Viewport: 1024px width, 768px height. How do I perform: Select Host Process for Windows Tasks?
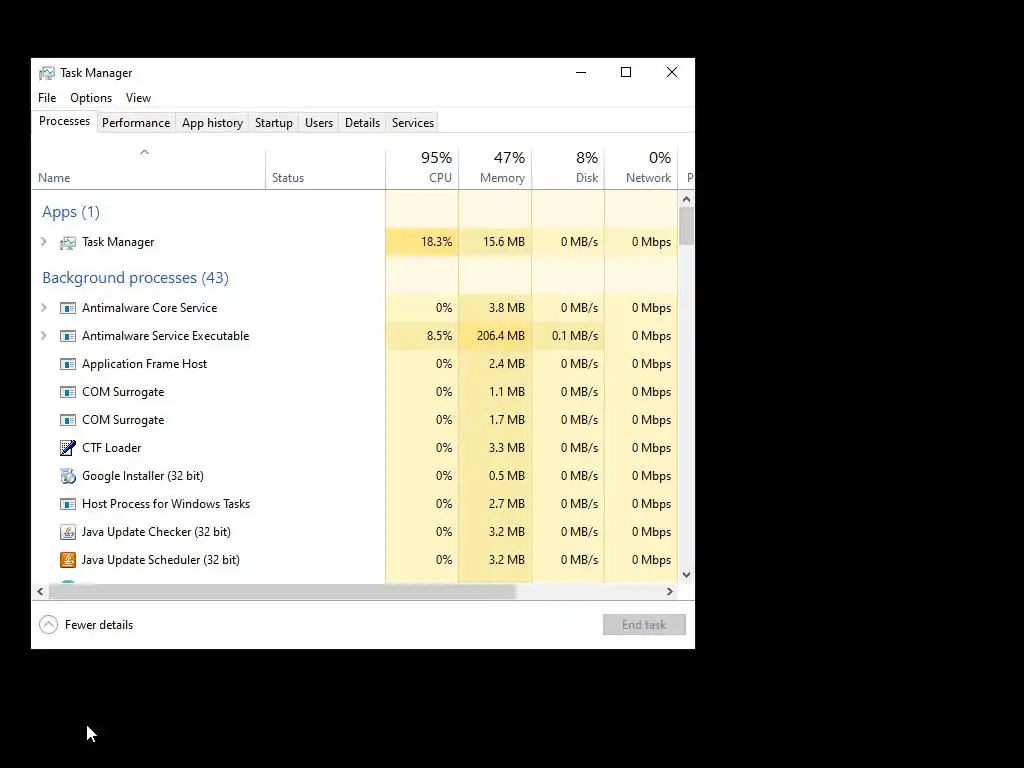click(x=166, y=504)
